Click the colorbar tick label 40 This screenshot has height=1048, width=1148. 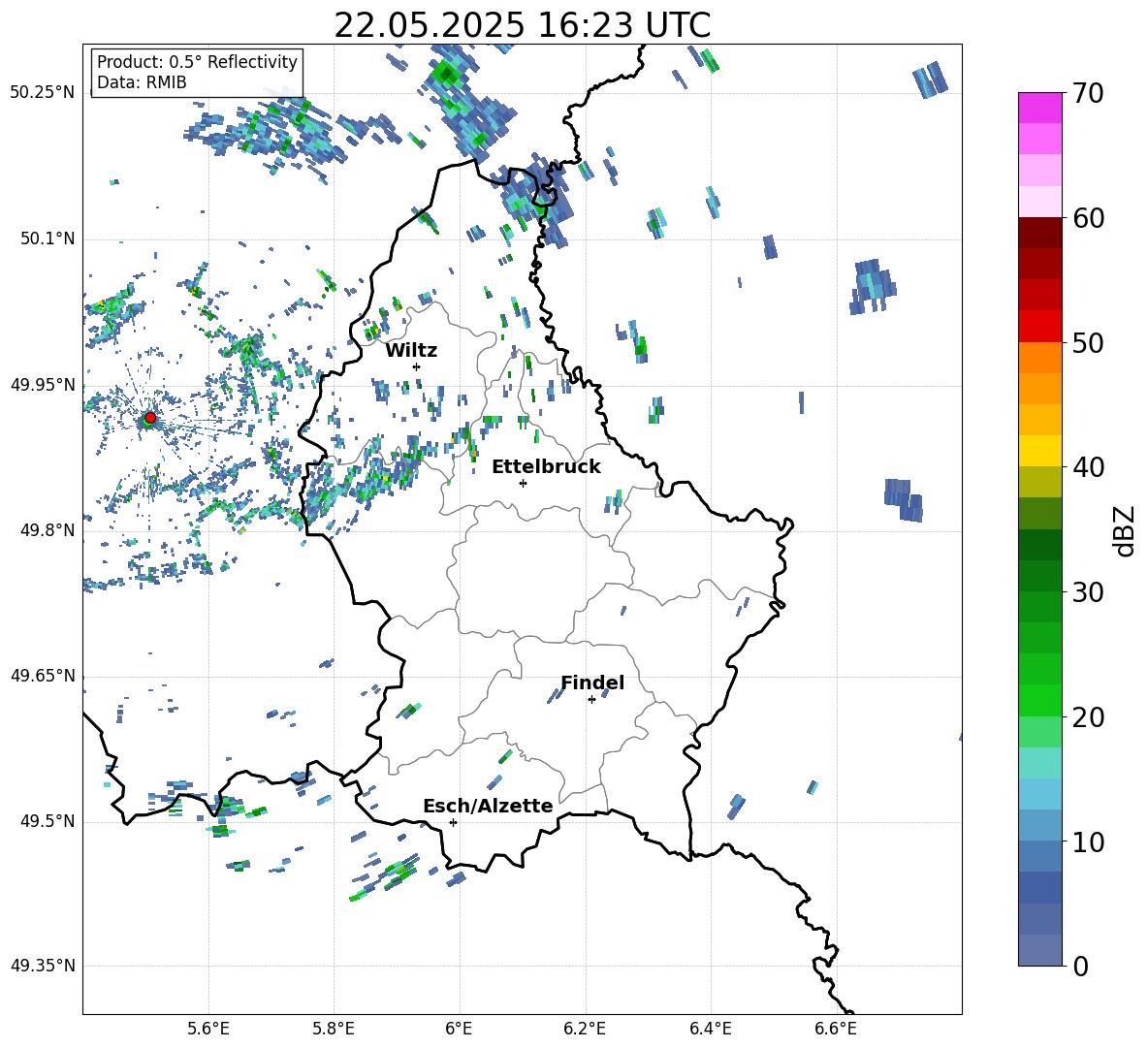[x=1088, y=467]
